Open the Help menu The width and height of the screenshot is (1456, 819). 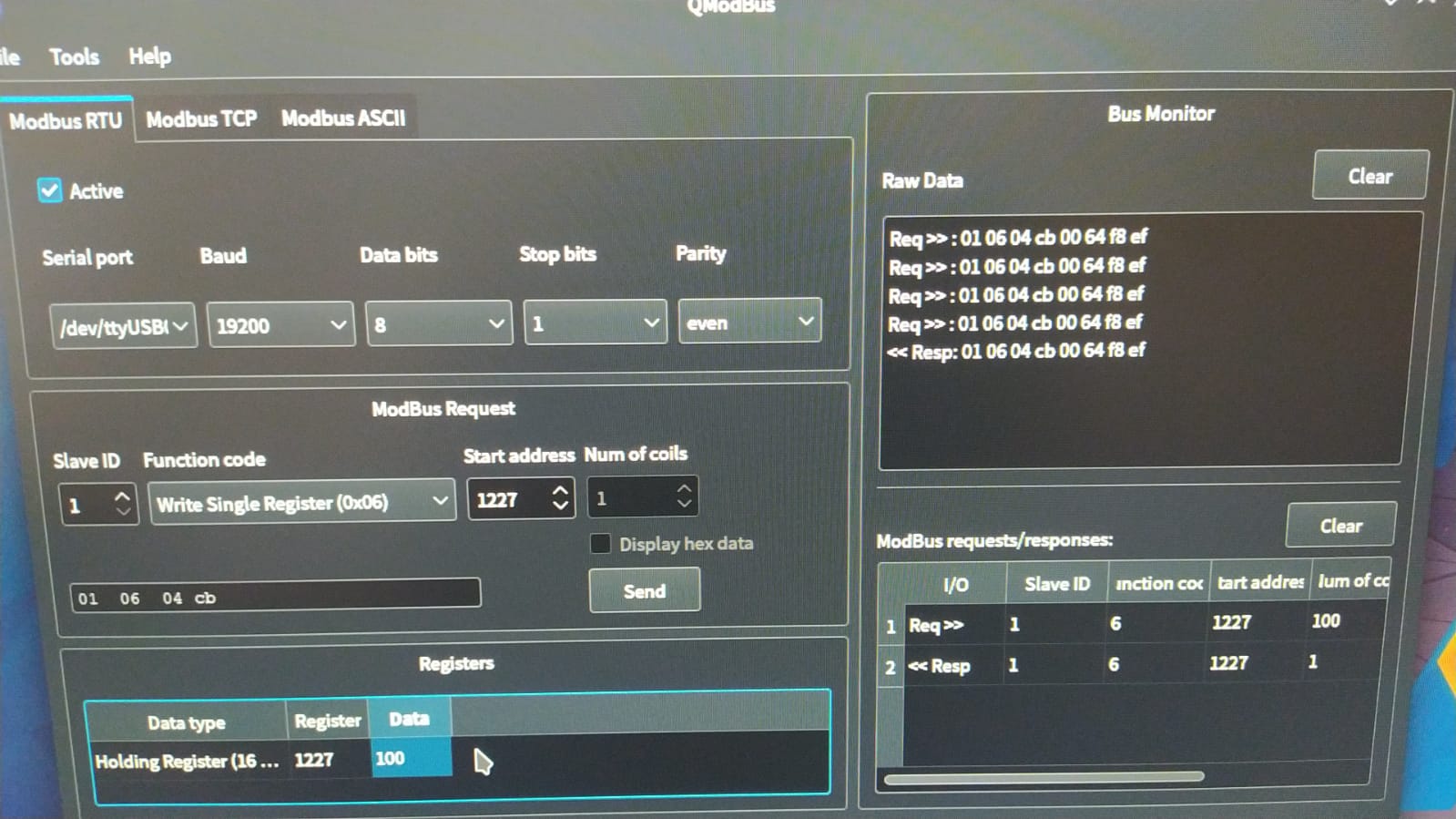pos(149,56)
